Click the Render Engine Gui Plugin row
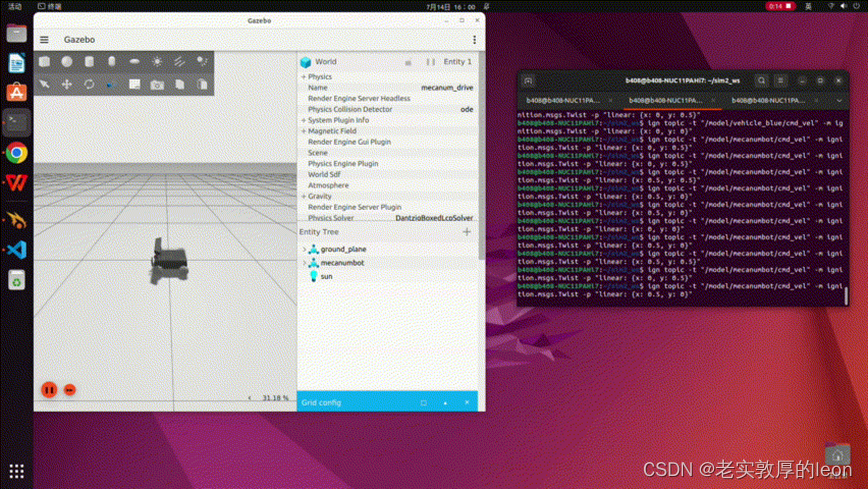 (389, 142)
